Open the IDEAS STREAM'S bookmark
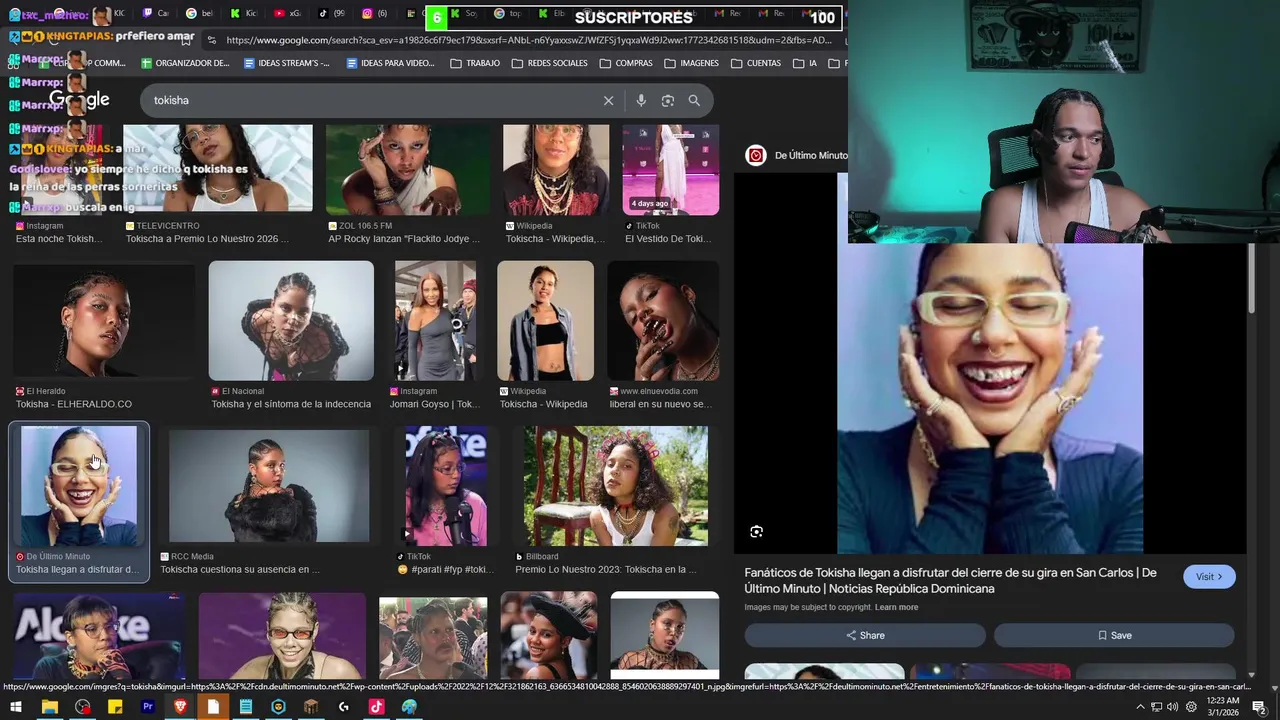The image size is (1280, 720). tap(287, 63)
